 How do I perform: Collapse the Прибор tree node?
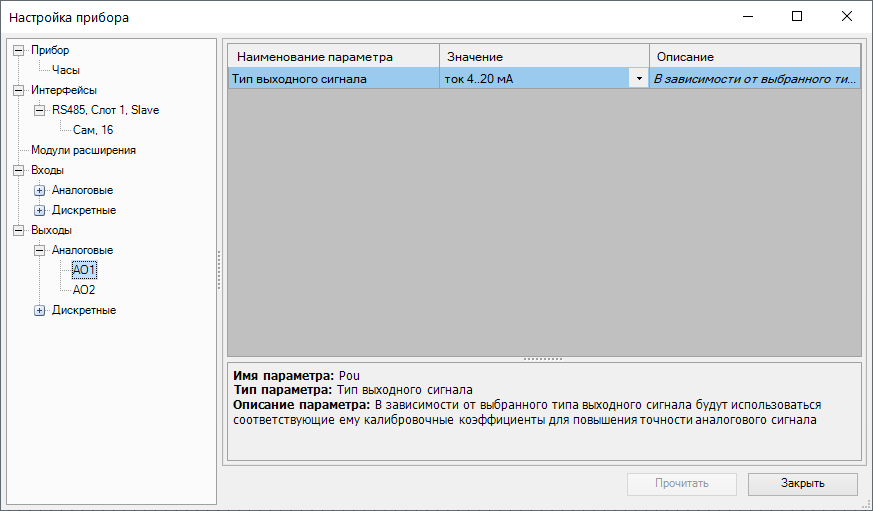click(x=19, y=50)
